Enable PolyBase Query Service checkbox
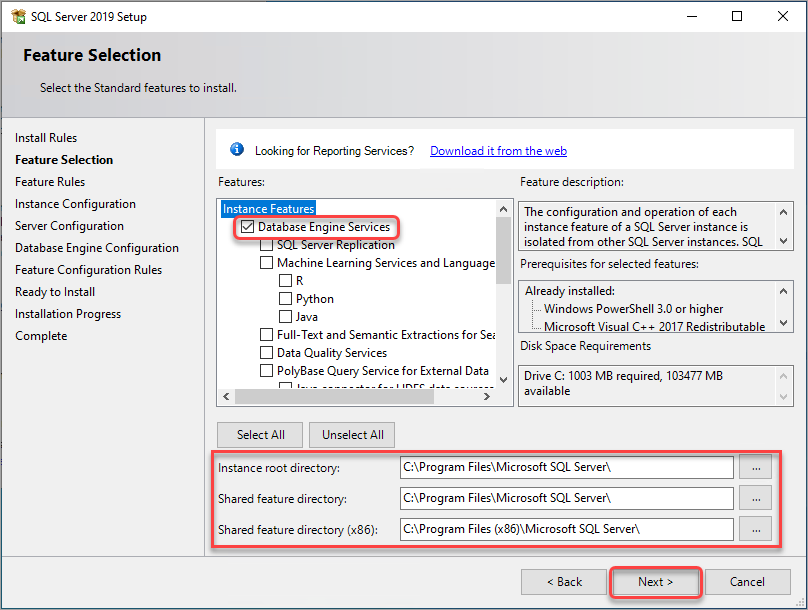Viewport: 808px width, 610px height. (x=266, y=371)
